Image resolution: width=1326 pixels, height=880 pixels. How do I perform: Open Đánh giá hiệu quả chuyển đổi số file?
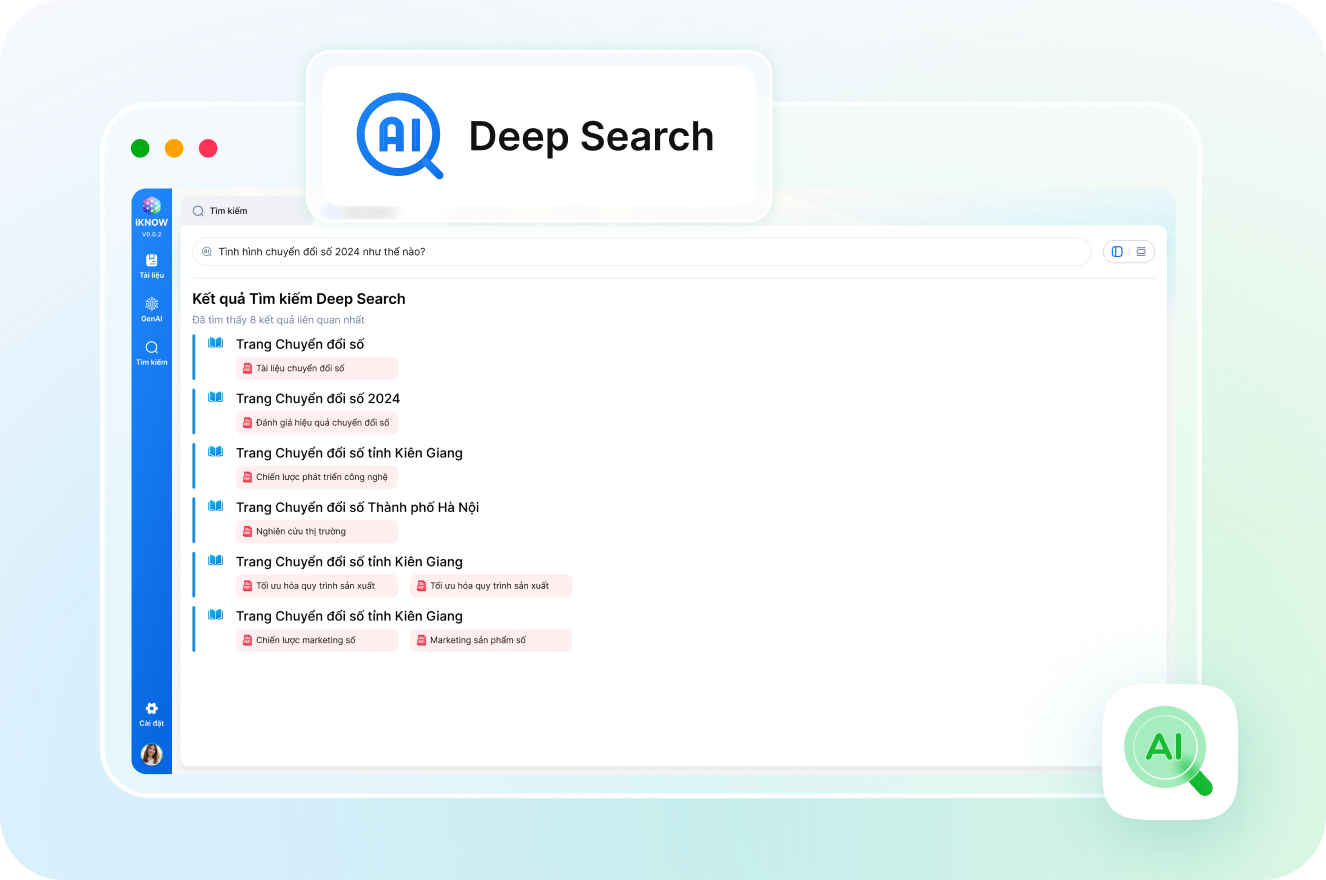click(316, 423)
